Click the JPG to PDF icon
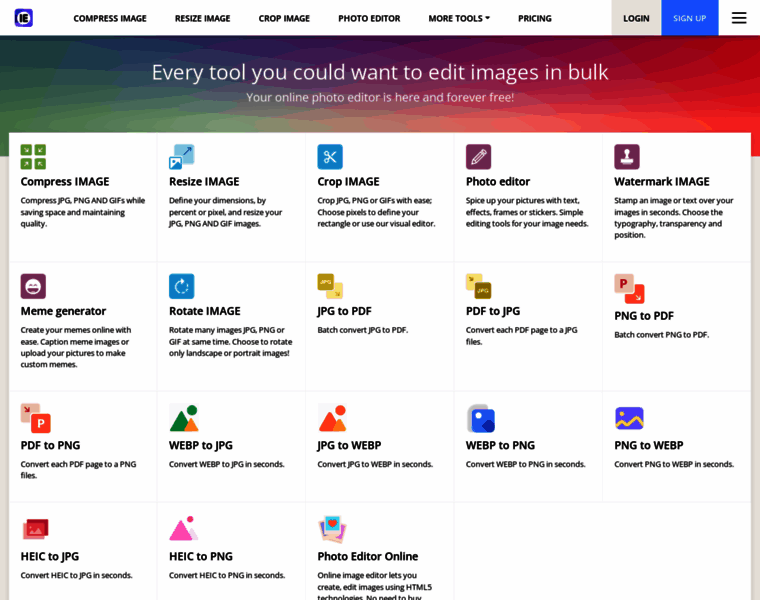 pyautogui.click(x=330, y=286)
